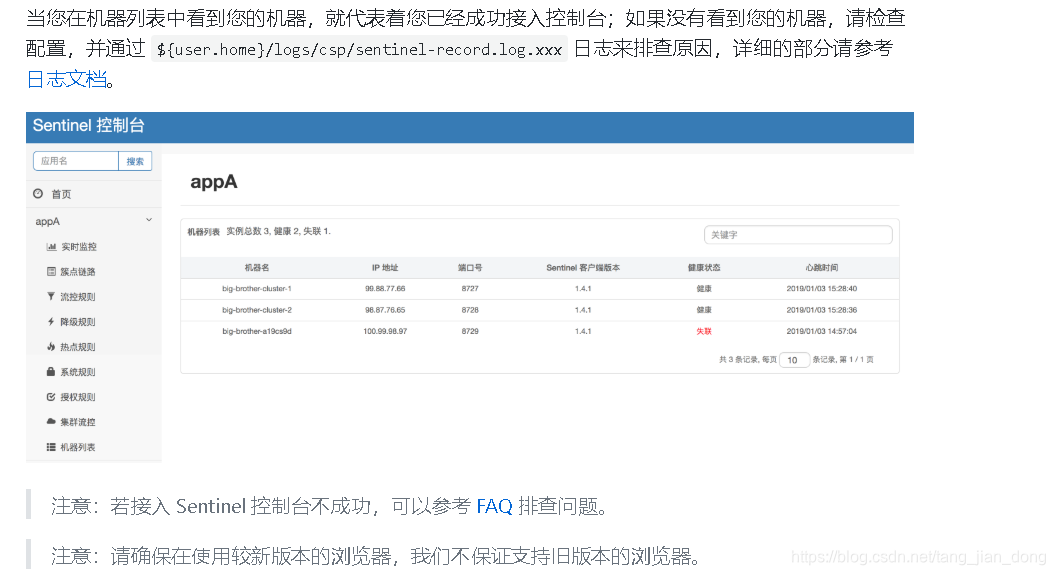Select machine name big-brother-cluster-2
The width and height of the screenshot is (1055, 575).
[x=257, y=310]
